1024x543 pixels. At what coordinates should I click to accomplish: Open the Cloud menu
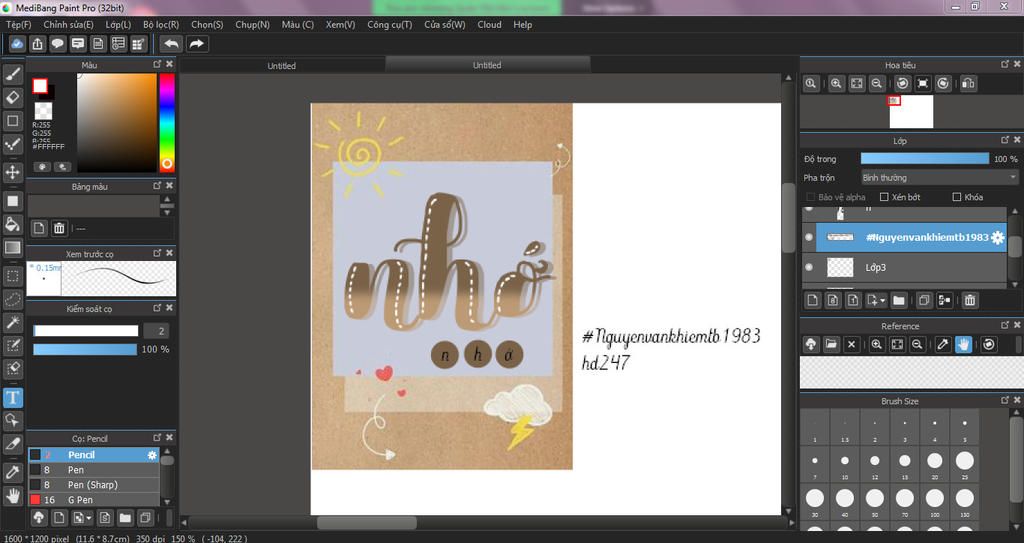(x=489, y=24)
